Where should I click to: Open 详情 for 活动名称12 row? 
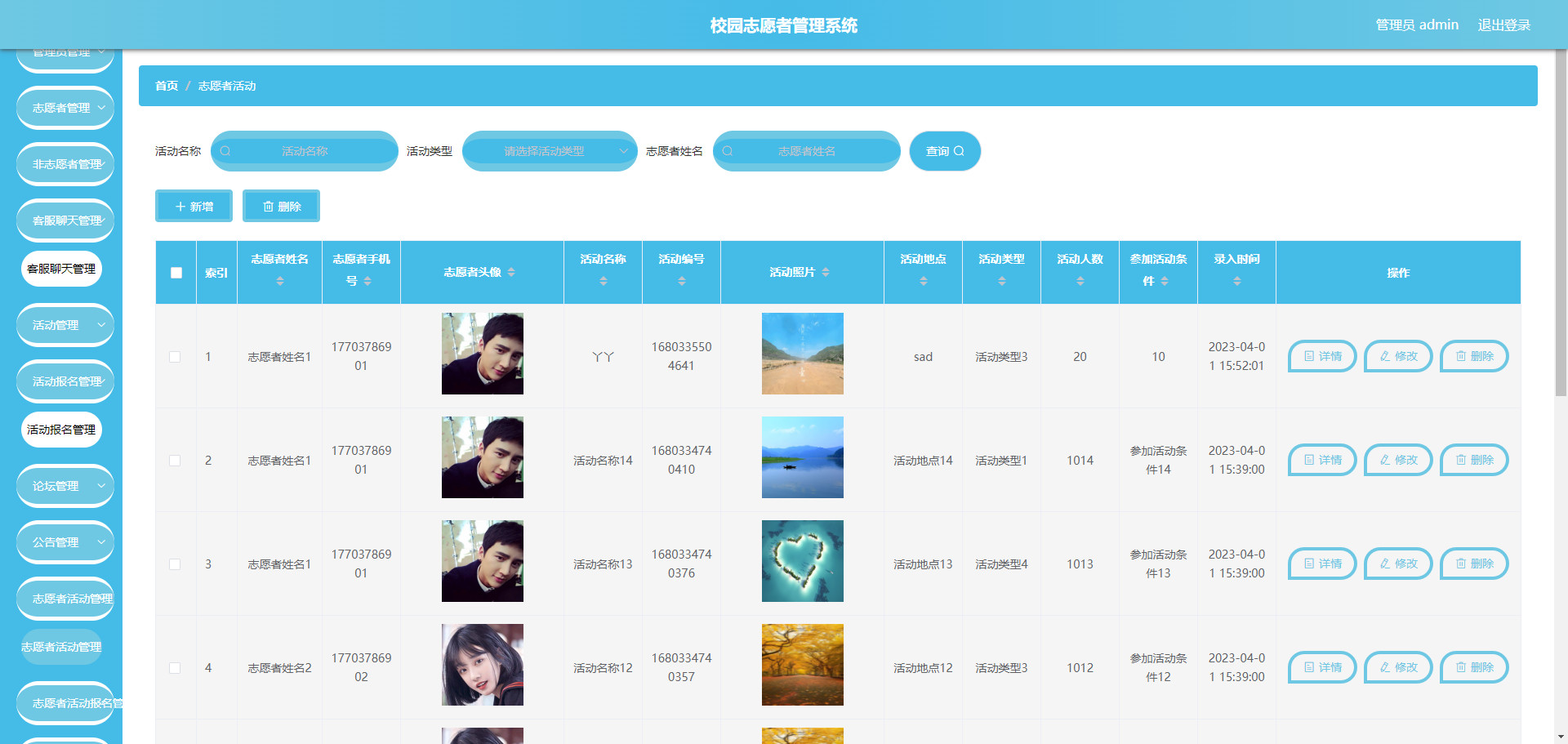[x=1322, y=667]
